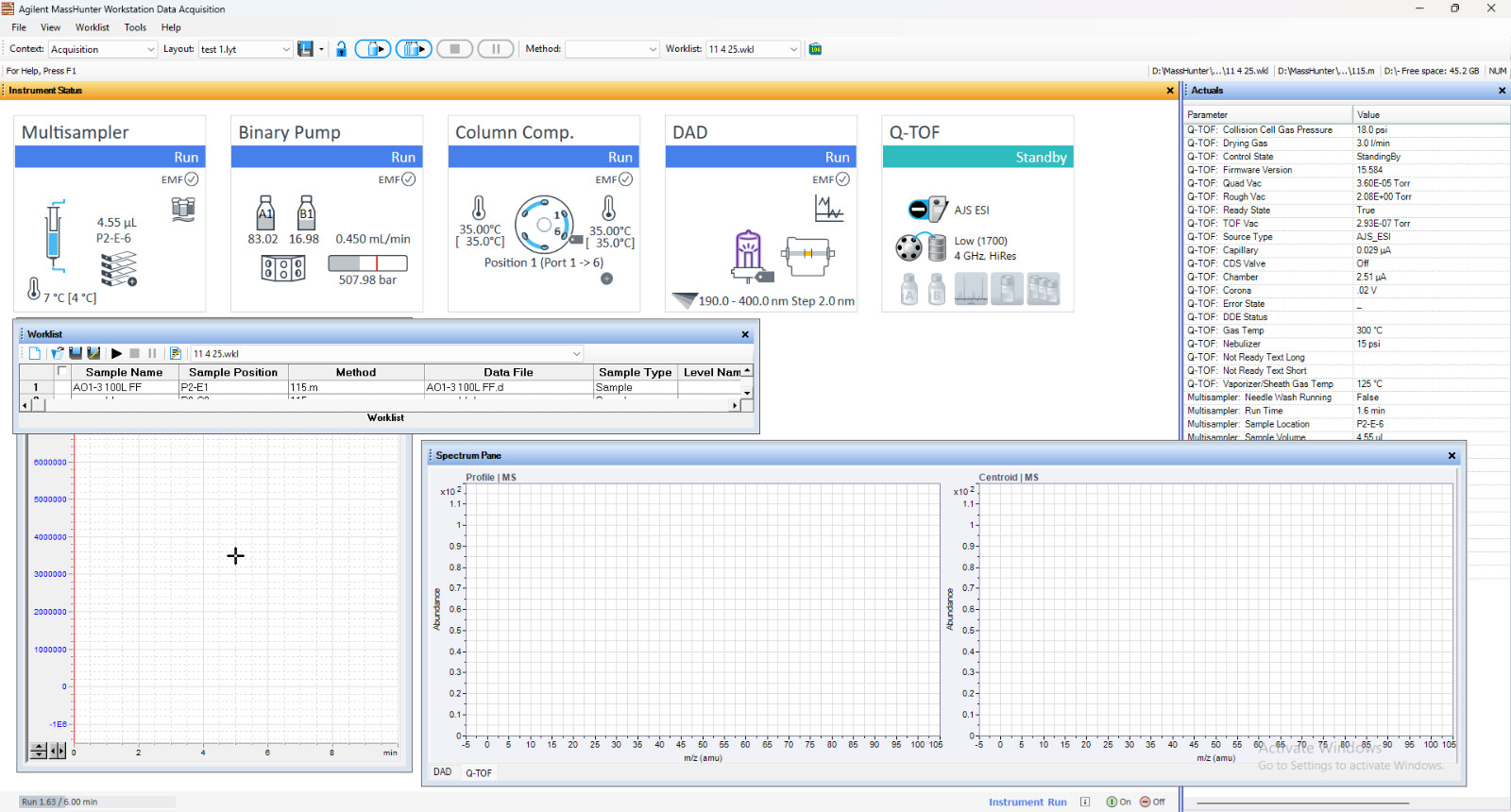Viewport: 1511px width, 812px height.
Task: Play the worklist in Worklist pane
Action: 117,353
